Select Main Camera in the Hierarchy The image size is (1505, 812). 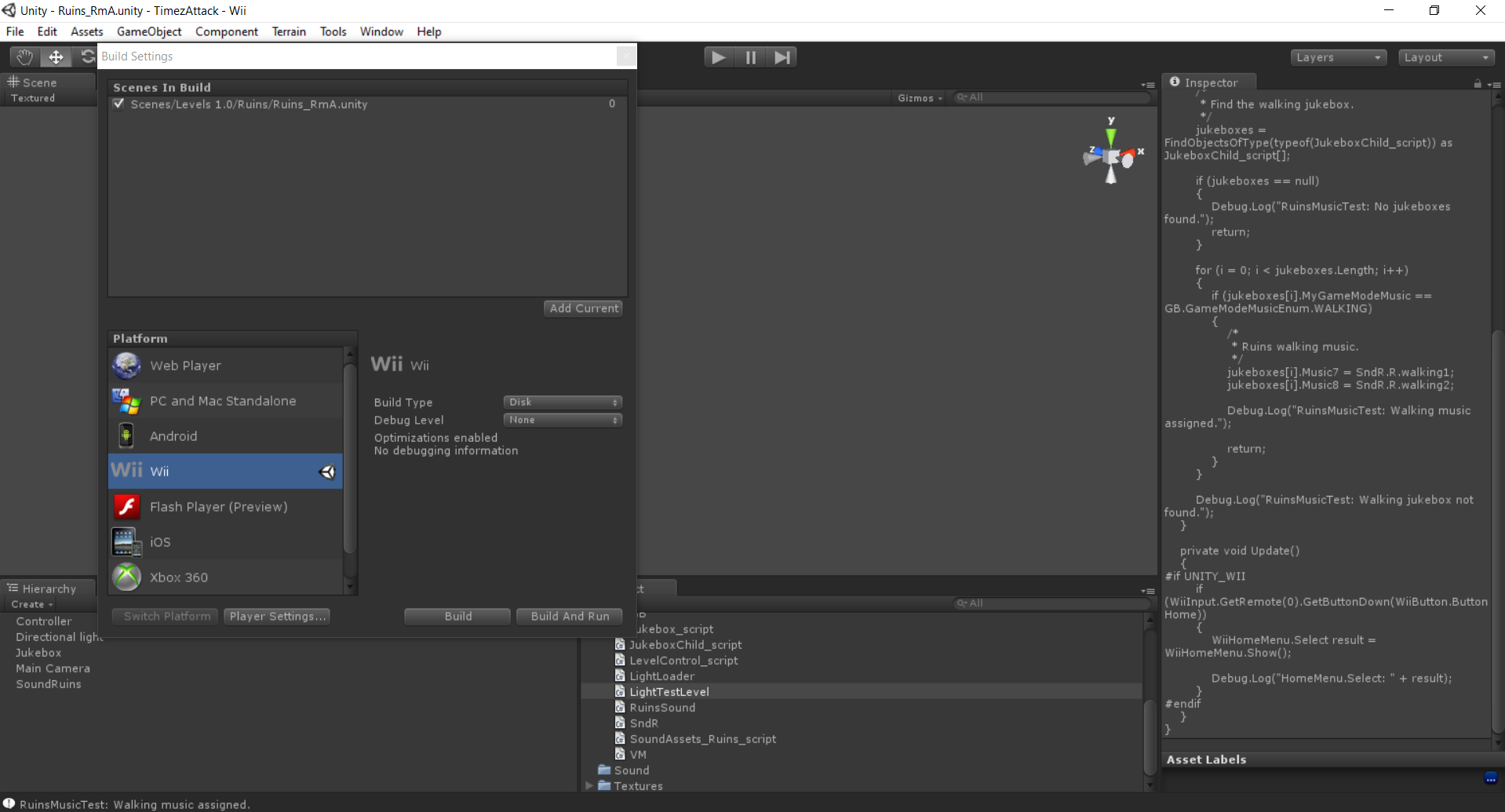click(x=53, y=668)
